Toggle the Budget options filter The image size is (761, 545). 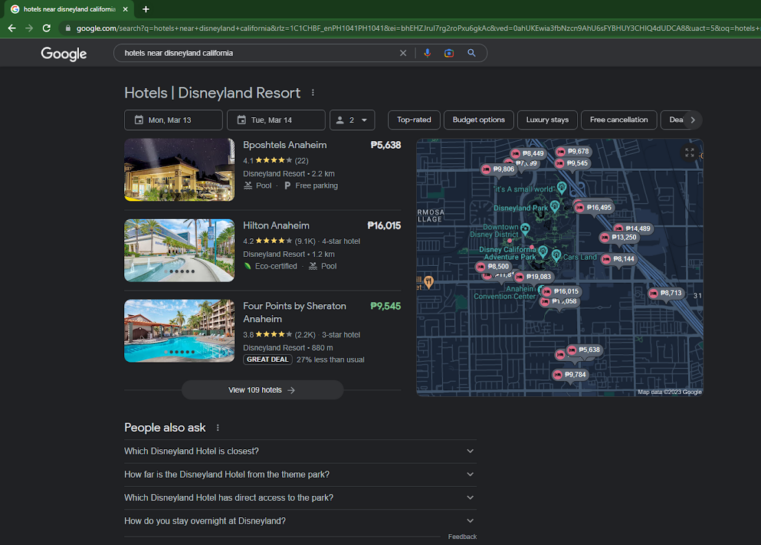[x=479, y=120]
